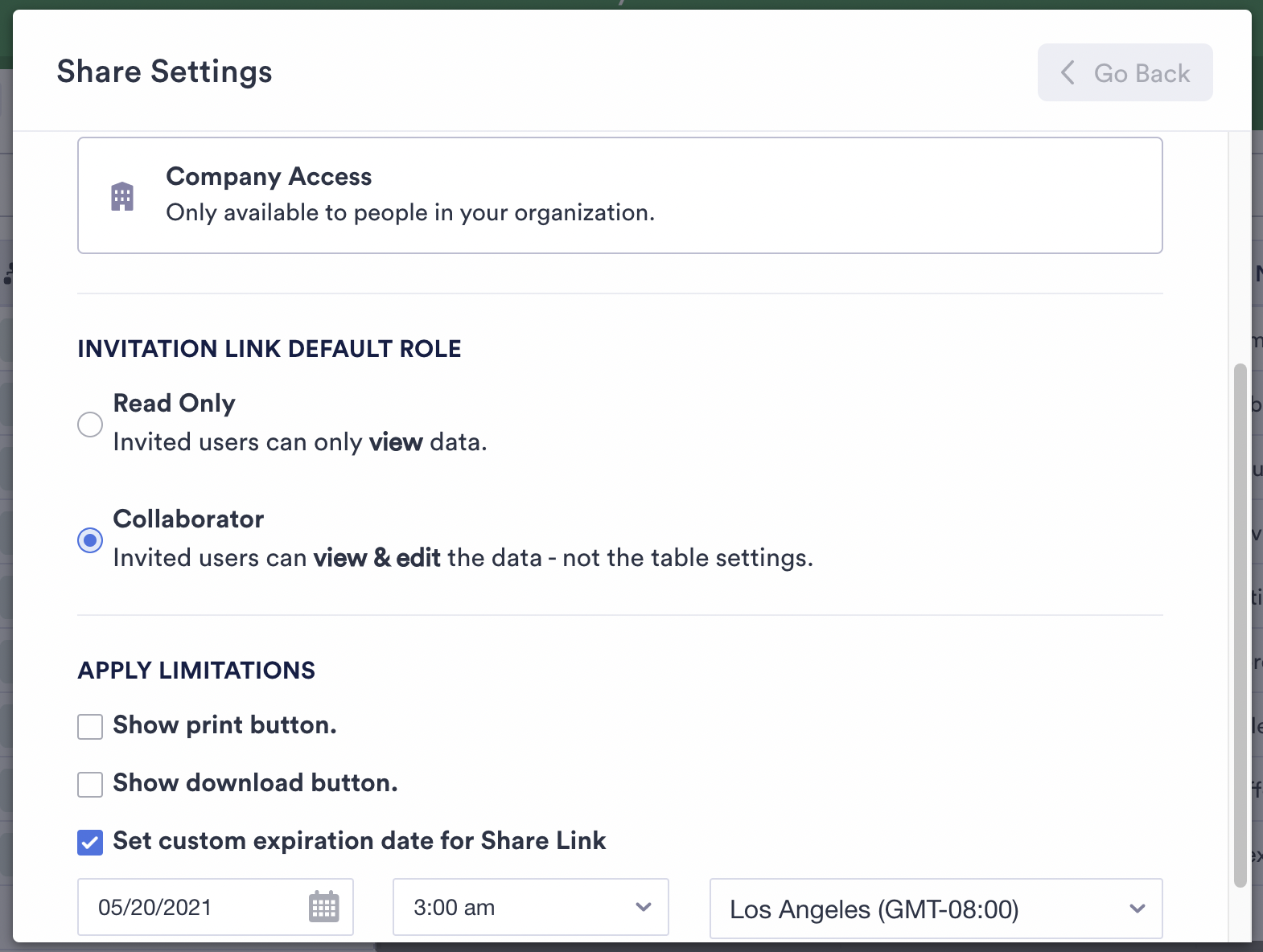Click the Go Back chevron arrow
1263x952 pixels.
tap(1068, 72)
